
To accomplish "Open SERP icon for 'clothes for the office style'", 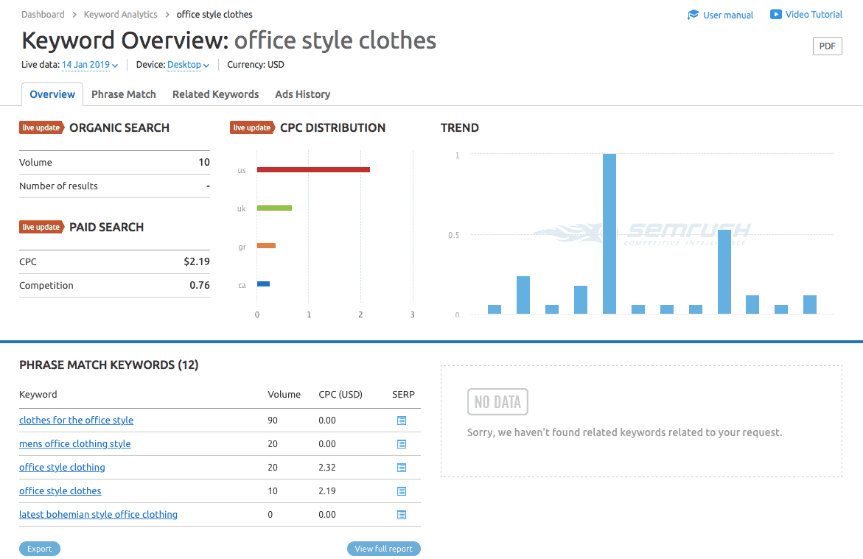I will click(402, 421).
